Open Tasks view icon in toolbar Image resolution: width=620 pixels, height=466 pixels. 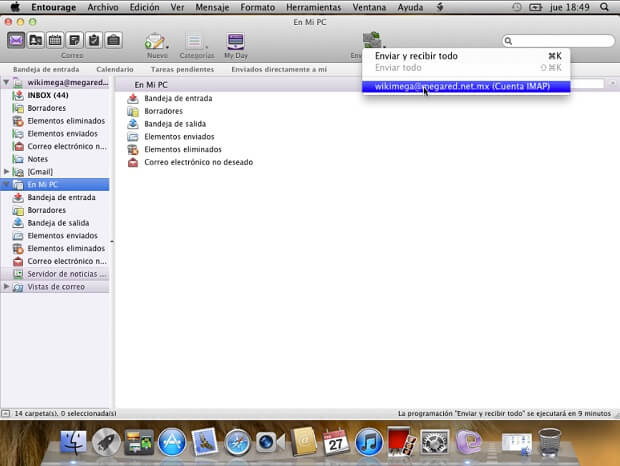click(94, 40)
